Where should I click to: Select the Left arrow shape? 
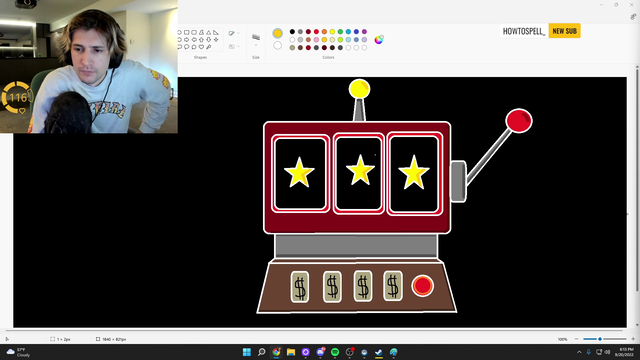coord(194,40)
